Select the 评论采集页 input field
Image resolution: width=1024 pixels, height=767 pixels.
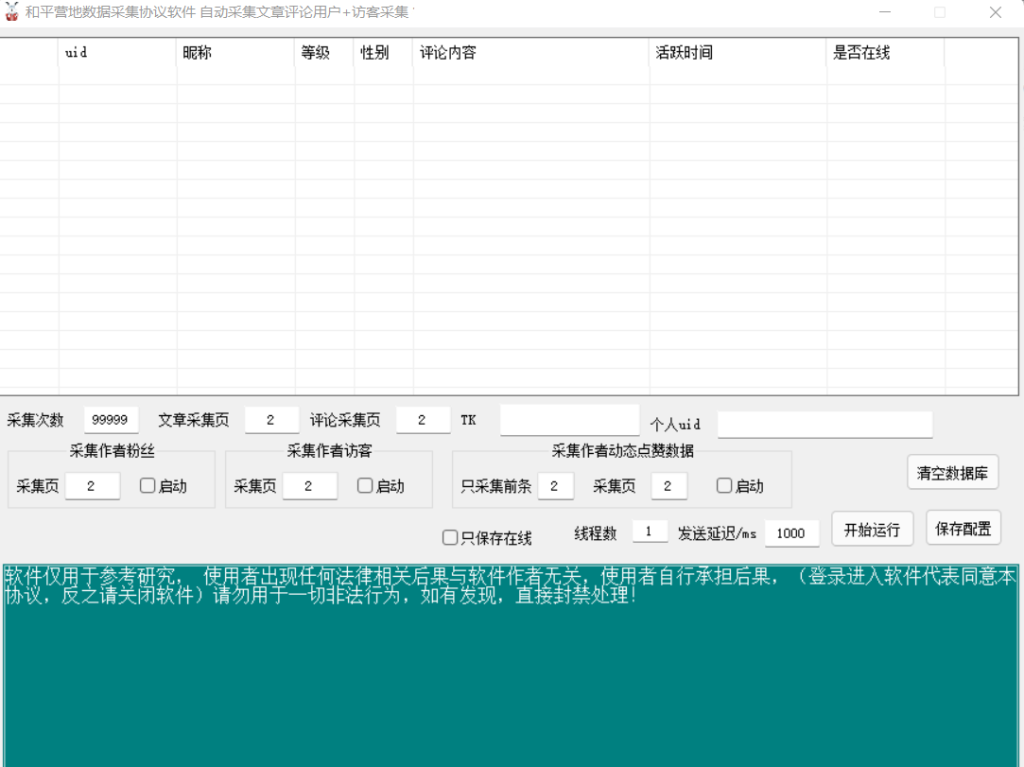tap(423, 420)
